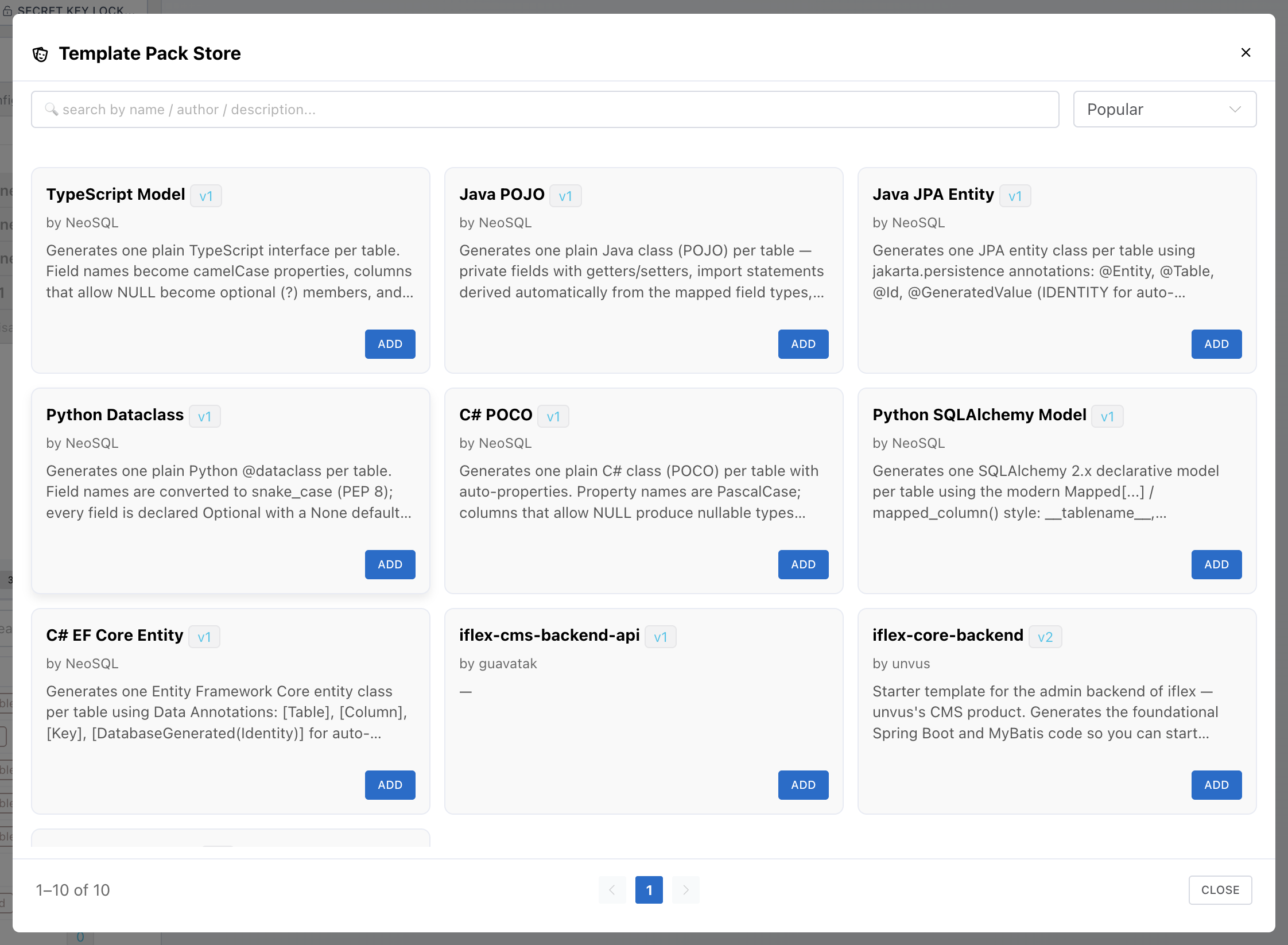Click 'by NeoSQL' under Python SQLAlchemy Model

[909, 443]
